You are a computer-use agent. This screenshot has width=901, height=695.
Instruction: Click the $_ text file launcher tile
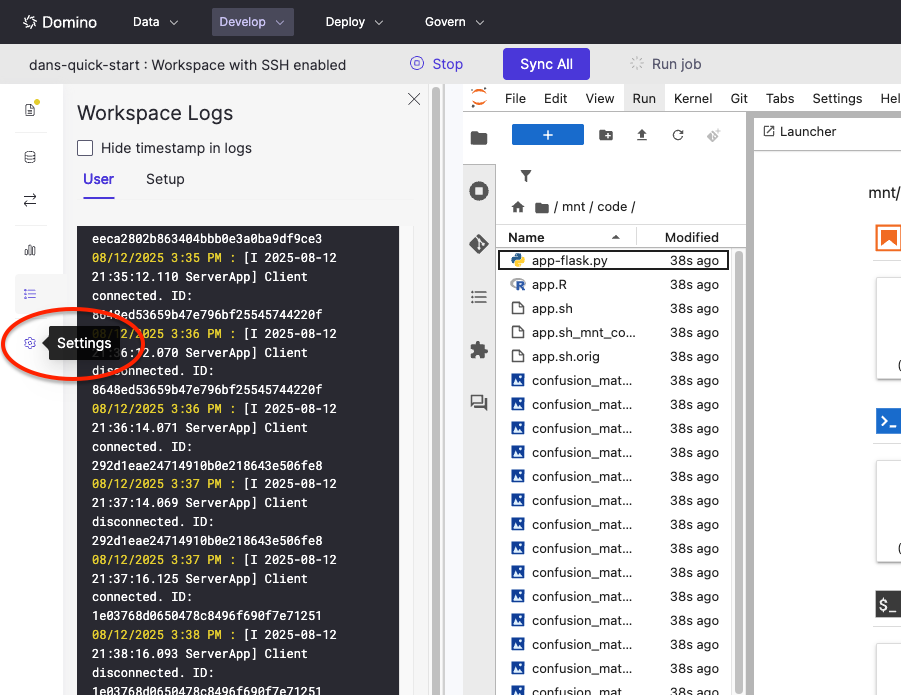click(x=888, y=604)
